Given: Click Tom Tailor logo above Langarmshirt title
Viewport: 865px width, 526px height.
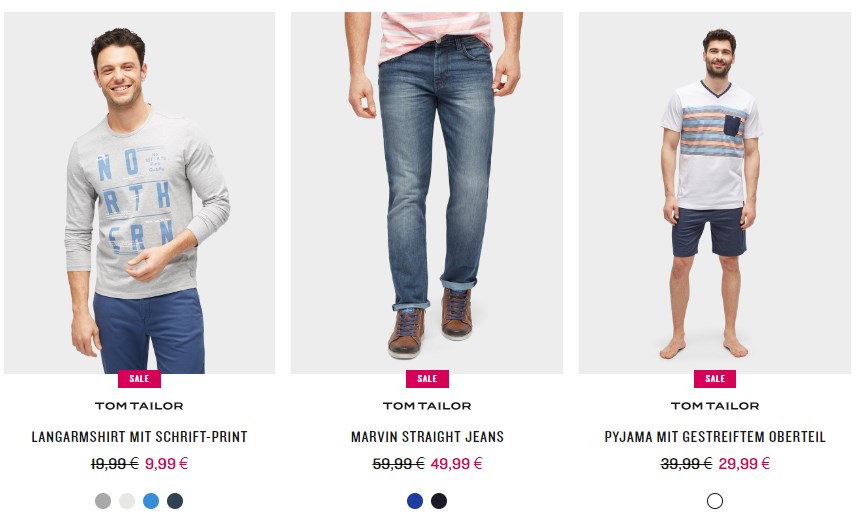Looking at the screenshot, I should (139, 406).
